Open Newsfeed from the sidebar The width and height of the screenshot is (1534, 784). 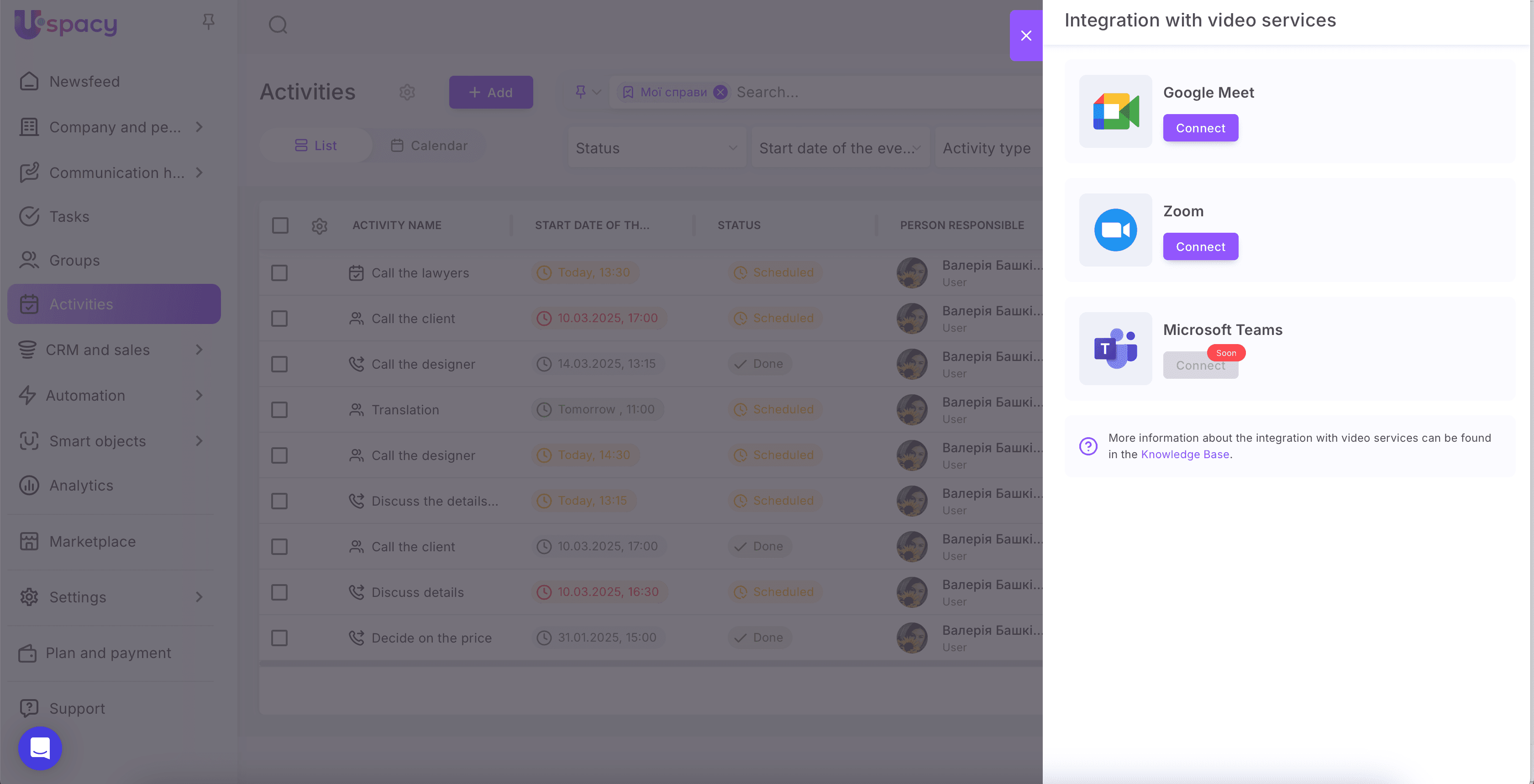tap(84, 82)
